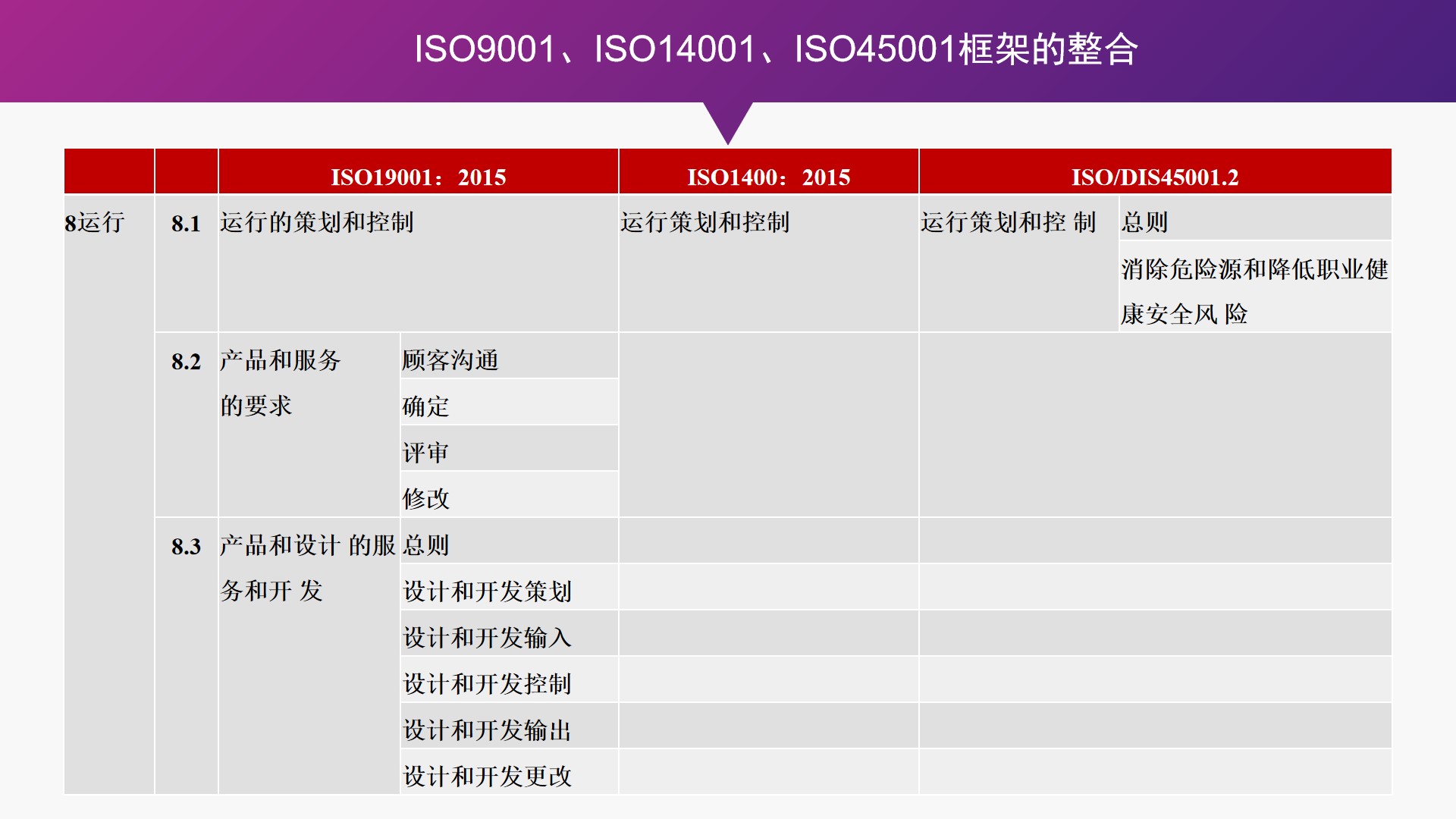Click the '确定' cell
Screen dimensions: 1456x819
[x=510, y=402]
